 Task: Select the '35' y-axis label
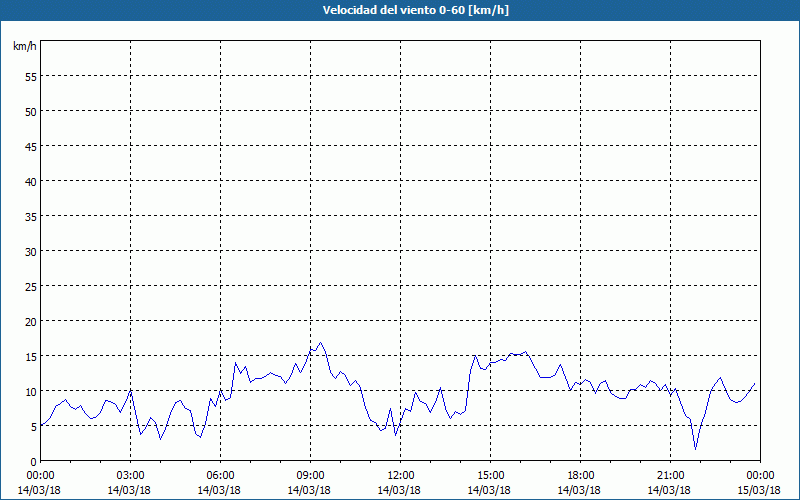tap(31, 216)
